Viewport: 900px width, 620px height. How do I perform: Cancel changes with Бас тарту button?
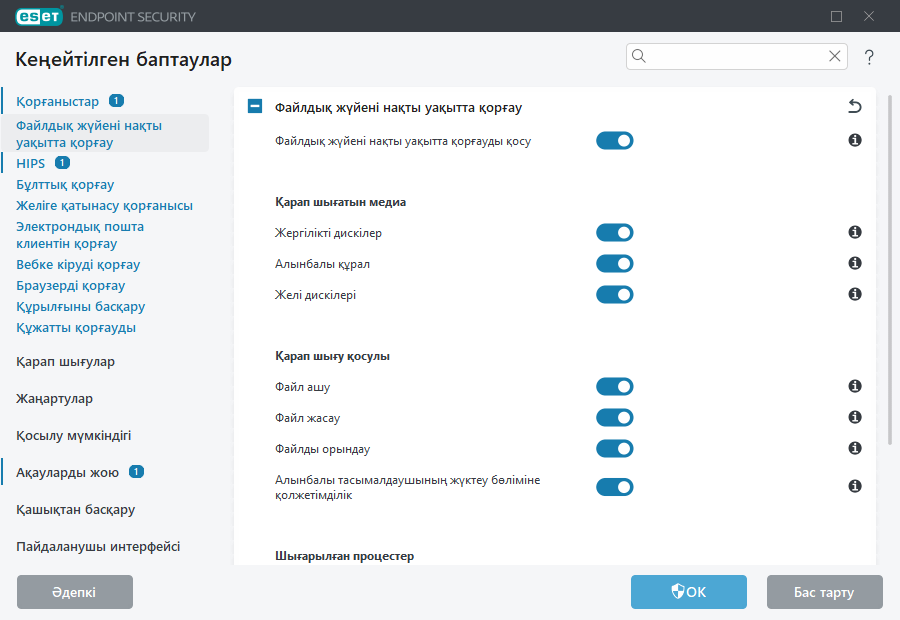click(x=824, y=591)
